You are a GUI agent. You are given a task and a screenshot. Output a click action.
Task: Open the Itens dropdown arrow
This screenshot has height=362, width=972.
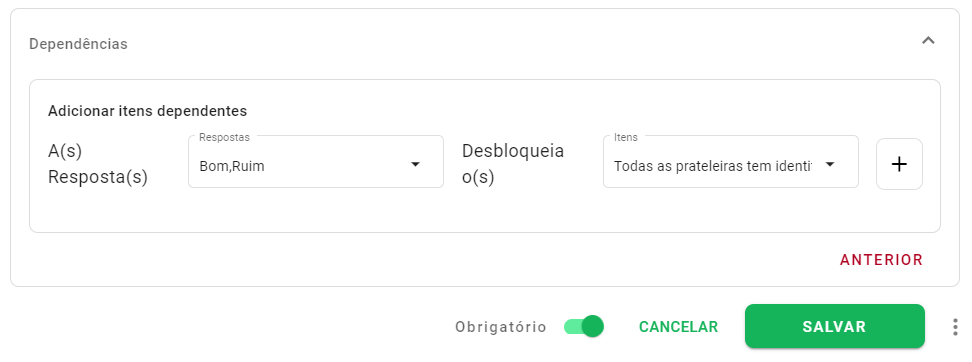830,164
